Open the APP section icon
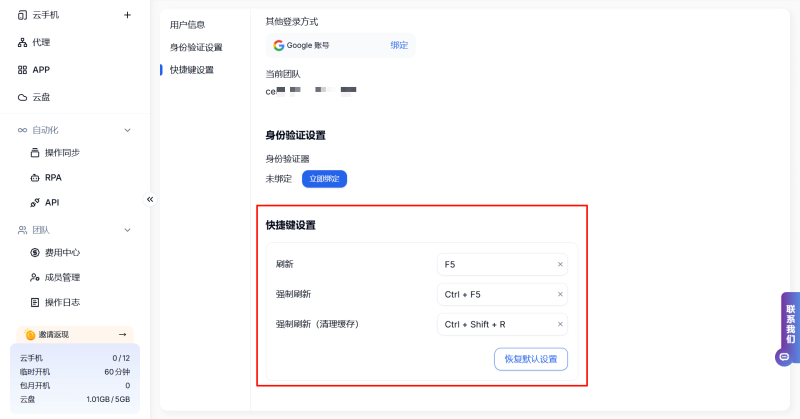This screenshot has width=800, height=419. [x=22, y=70]
